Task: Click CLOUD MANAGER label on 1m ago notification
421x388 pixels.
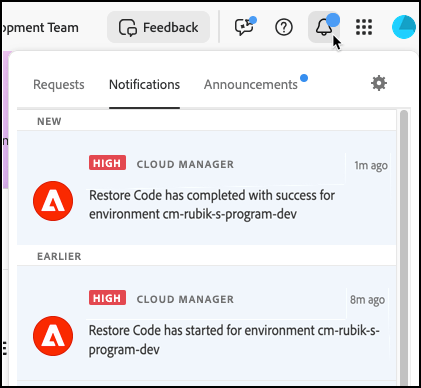Action: click(185, 164)
